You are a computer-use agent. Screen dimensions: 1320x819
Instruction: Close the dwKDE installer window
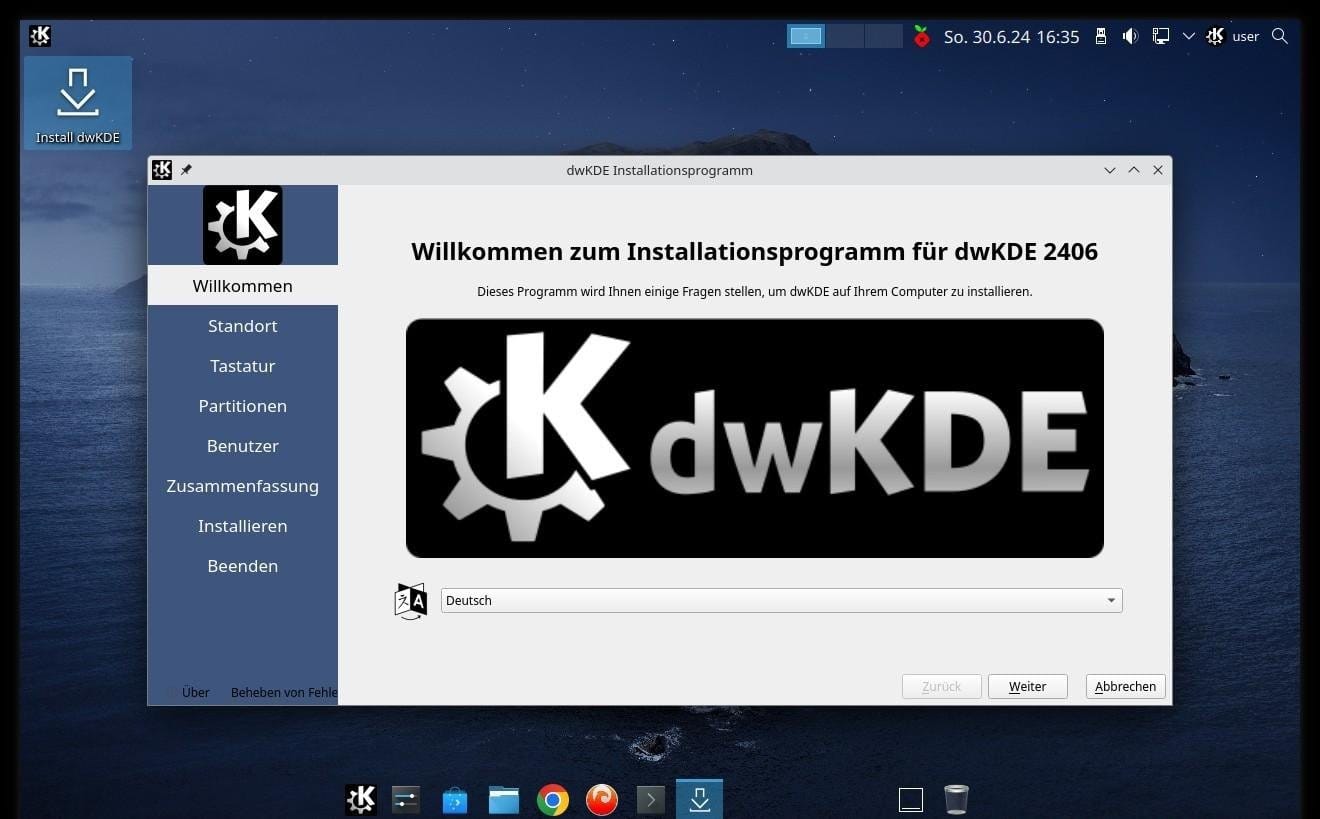click(1158, 170)
